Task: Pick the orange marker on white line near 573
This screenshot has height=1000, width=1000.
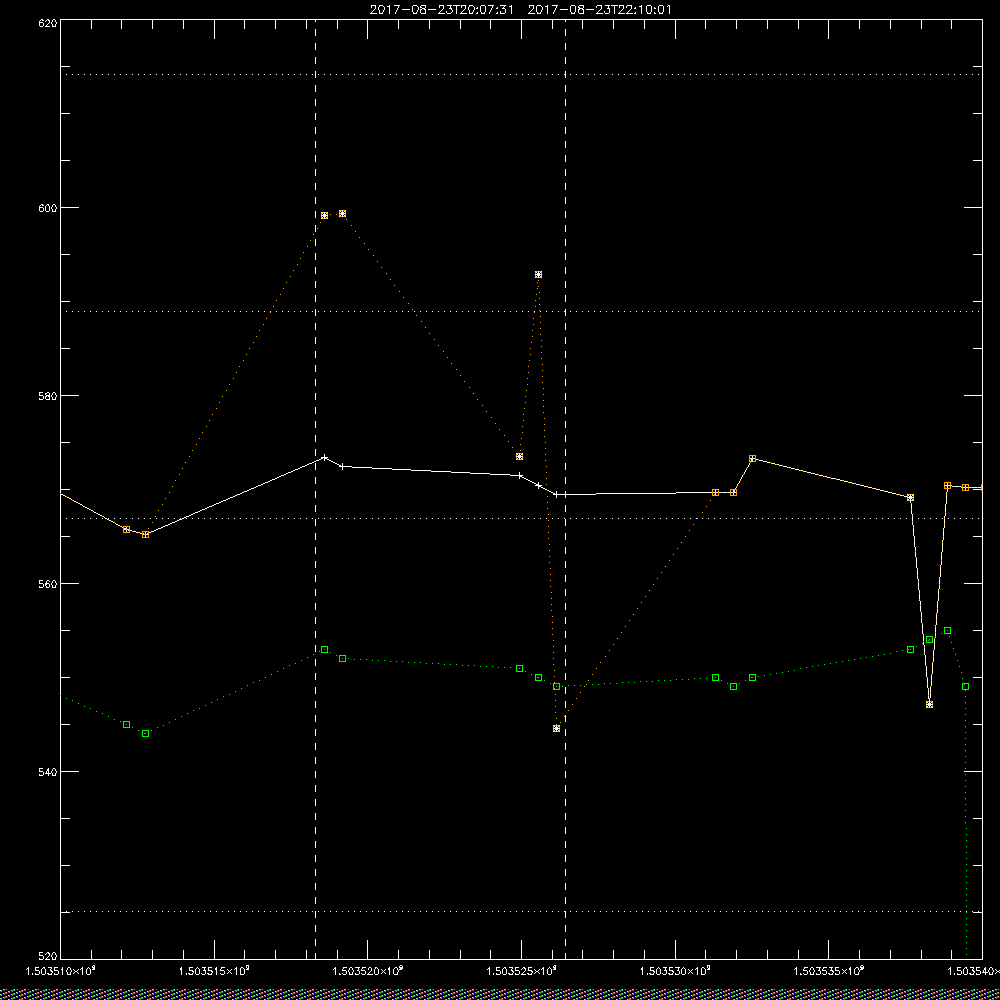Action: 753,459
